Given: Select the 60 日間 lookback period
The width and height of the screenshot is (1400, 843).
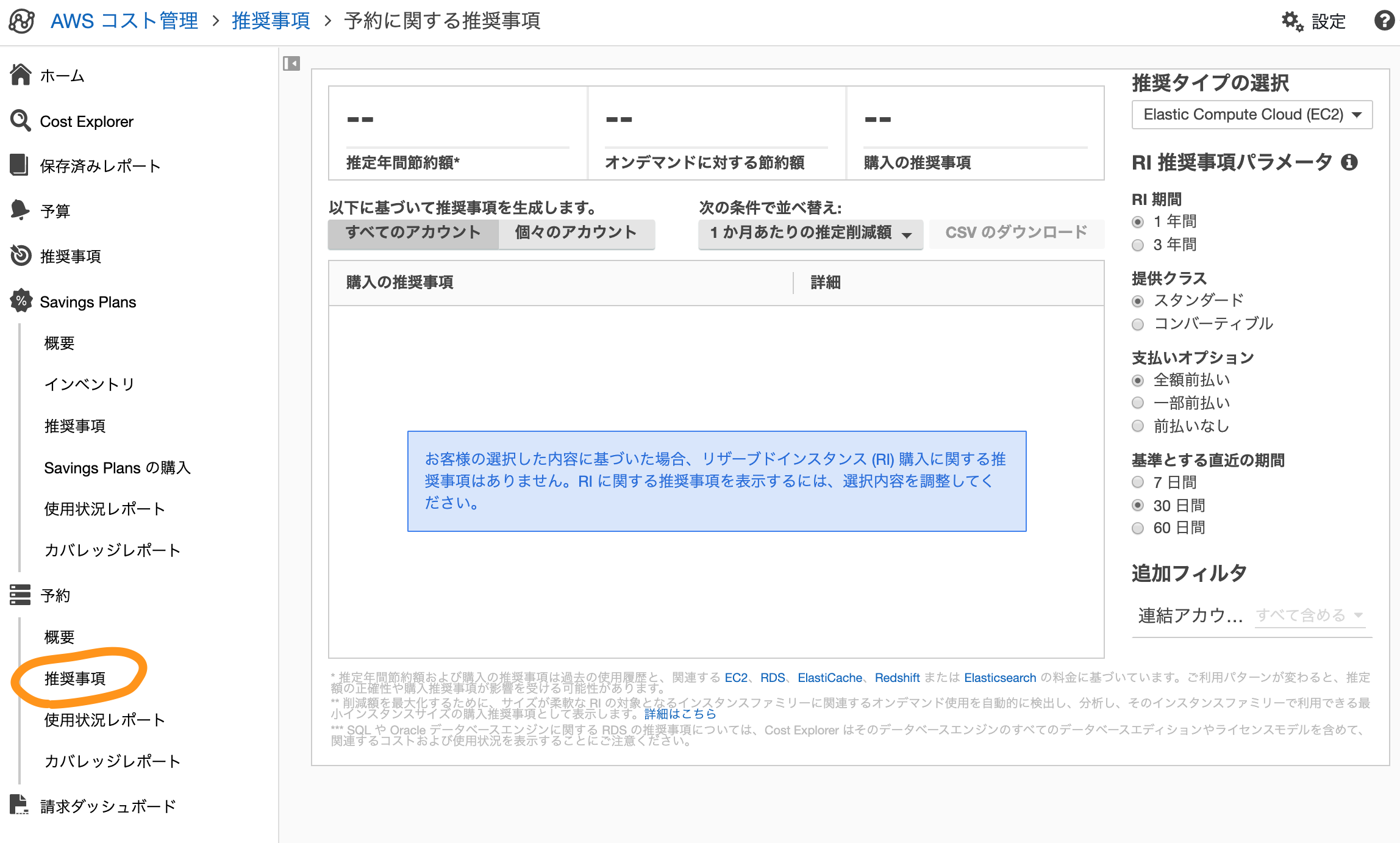Looking at the screenshot, I should point(1138,528).
